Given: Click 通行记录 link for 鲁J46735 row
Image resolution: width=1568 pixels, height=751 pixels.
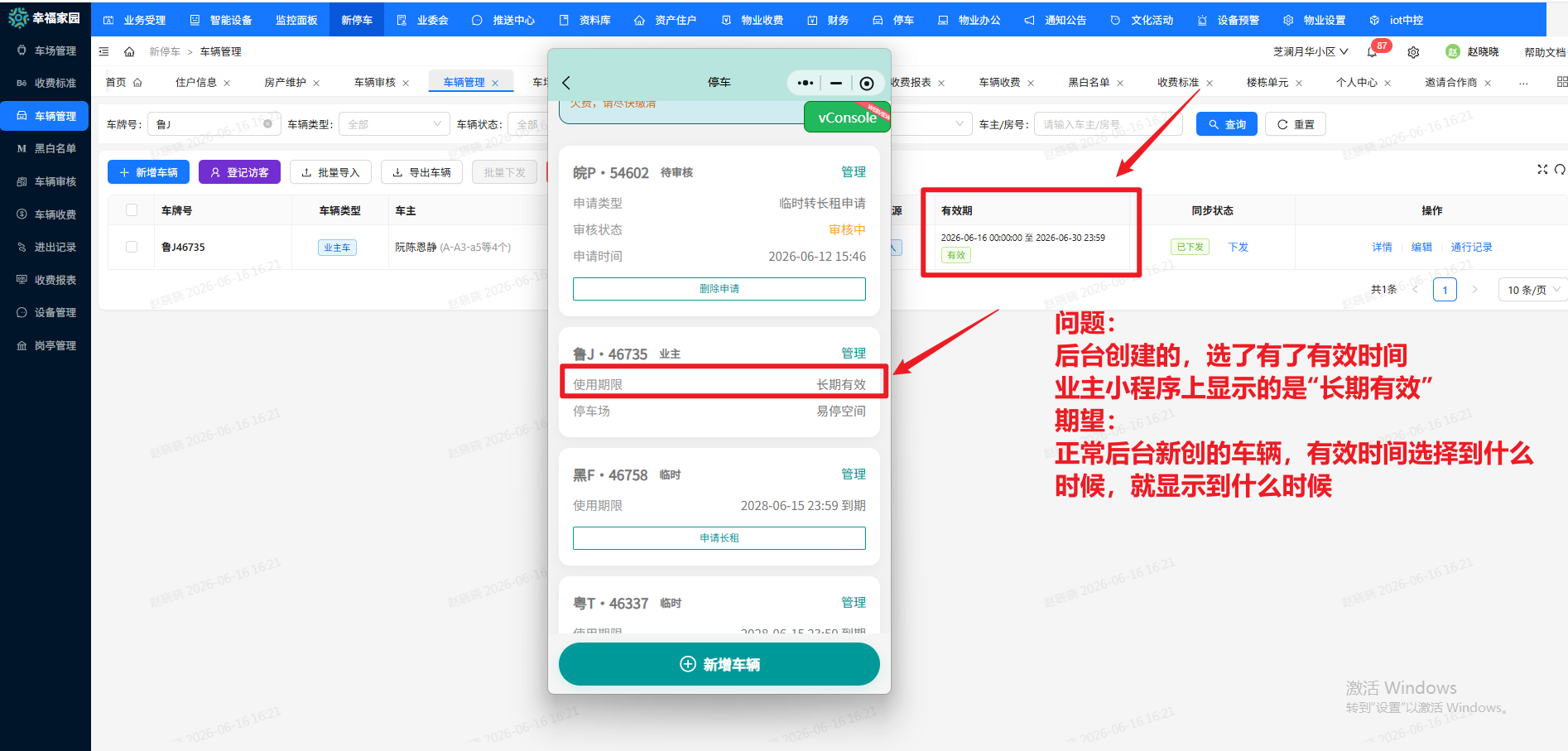Looking at the screenshot, I should [x=1471, y=247].
